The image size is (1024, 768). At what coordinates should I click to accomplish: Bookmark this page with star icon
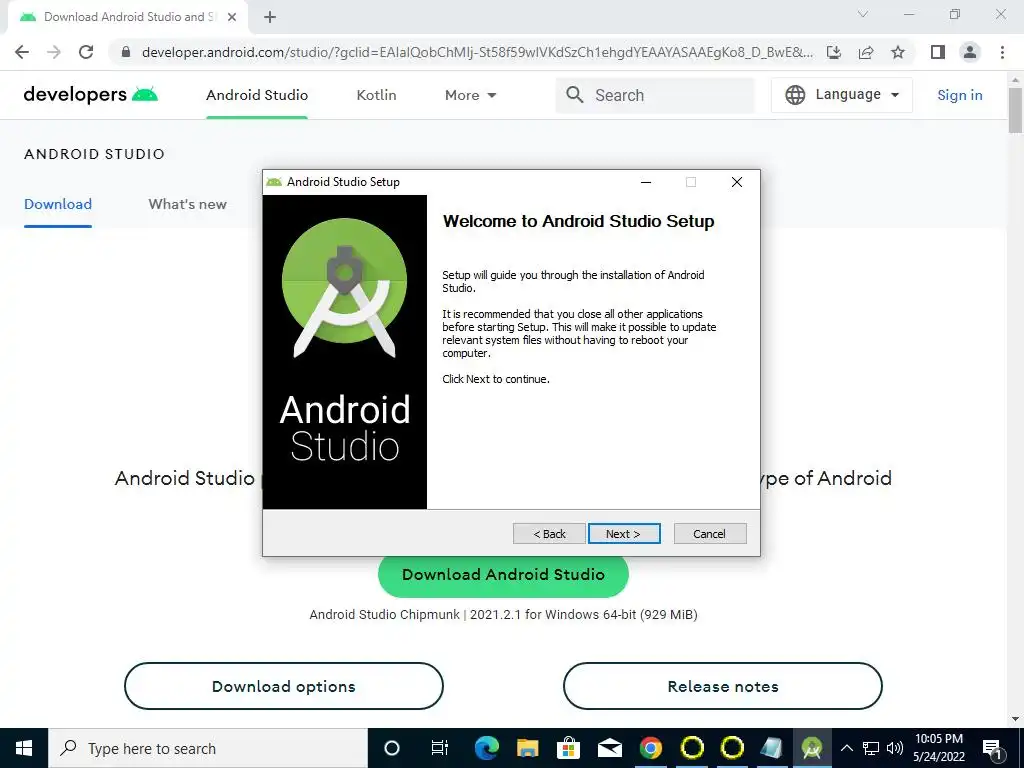tap(898, 52)
